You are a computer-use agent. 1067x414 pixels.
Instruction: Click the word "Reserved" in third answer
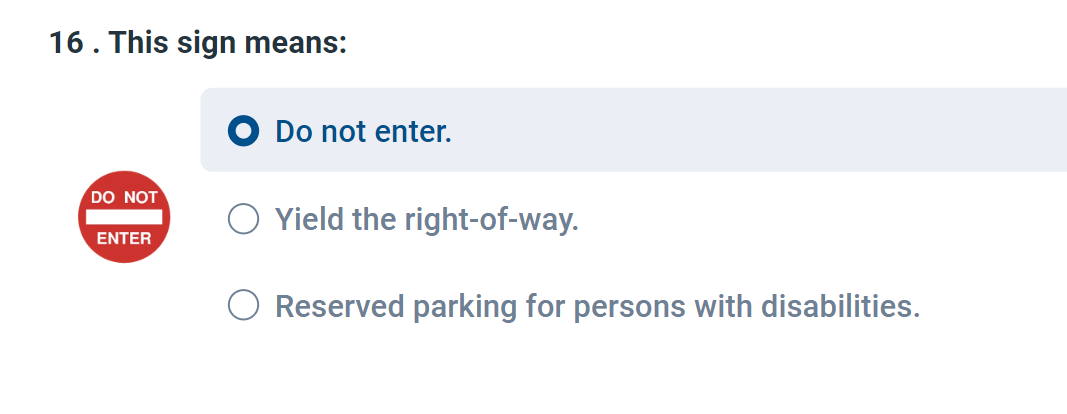[340, 306]
